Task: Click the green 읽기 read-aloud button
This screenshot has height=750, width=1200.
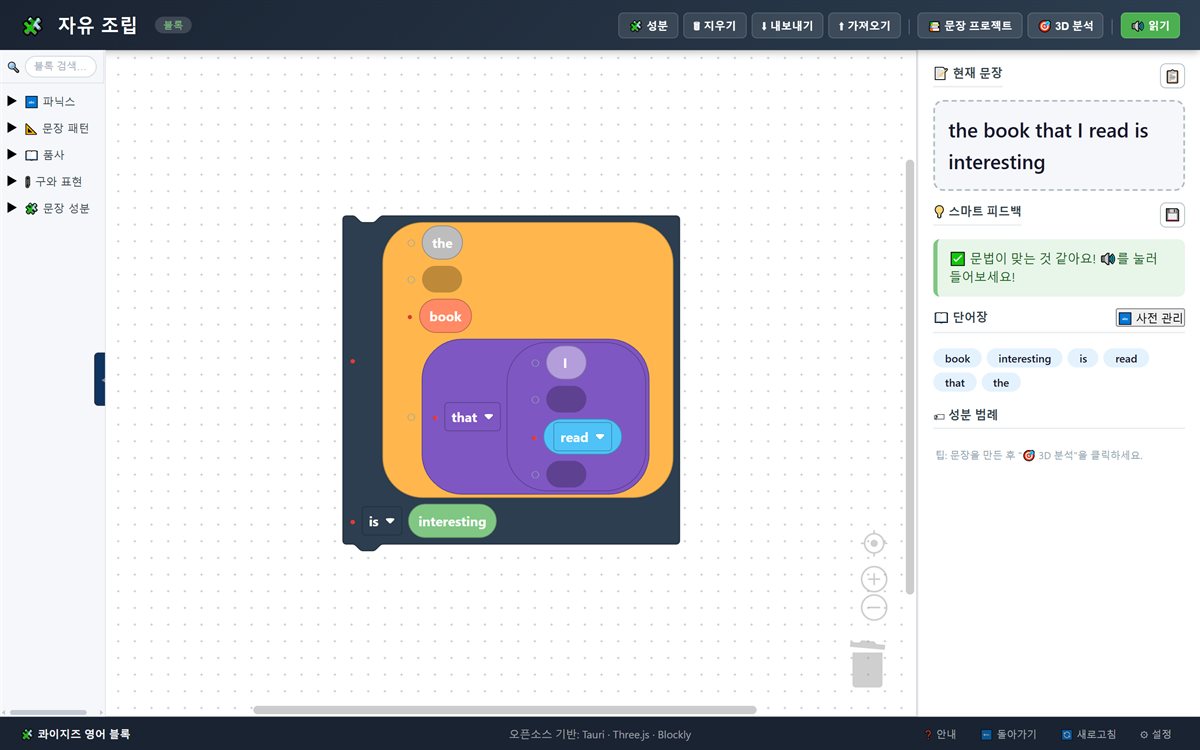Action: (x=1150, y=26)
